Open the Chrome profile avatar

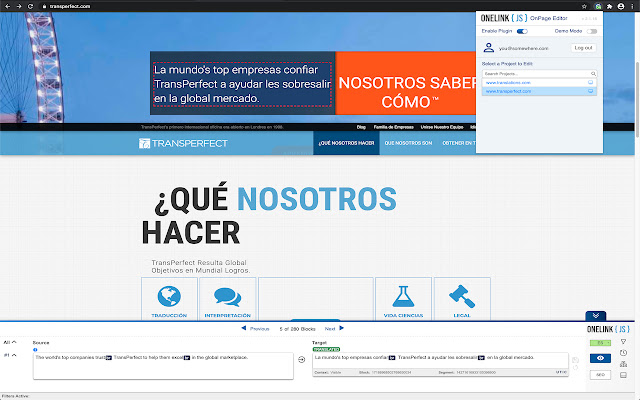tap(621, 6)
